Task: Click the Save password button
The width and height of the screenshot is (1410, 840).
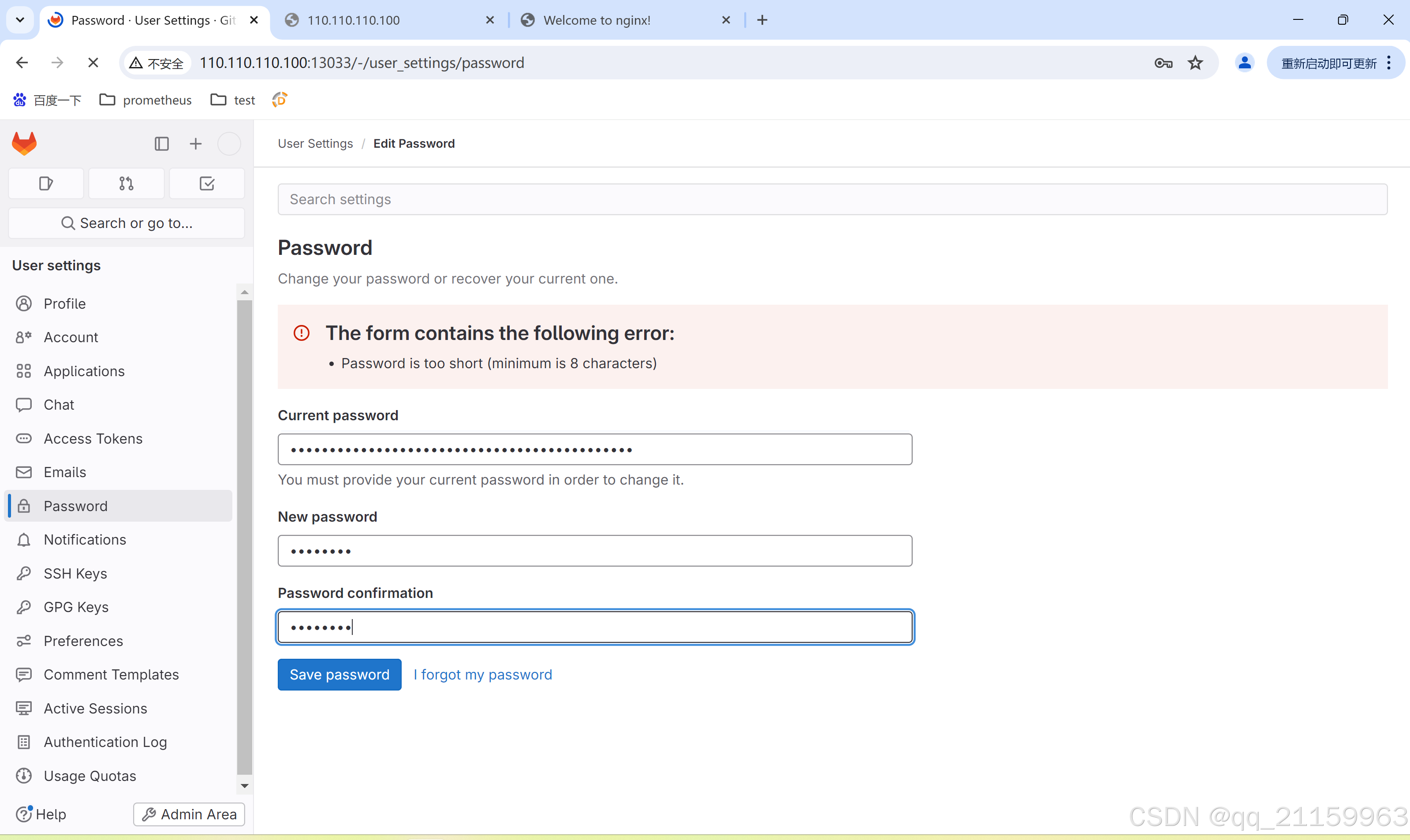Action: (339, 675)
